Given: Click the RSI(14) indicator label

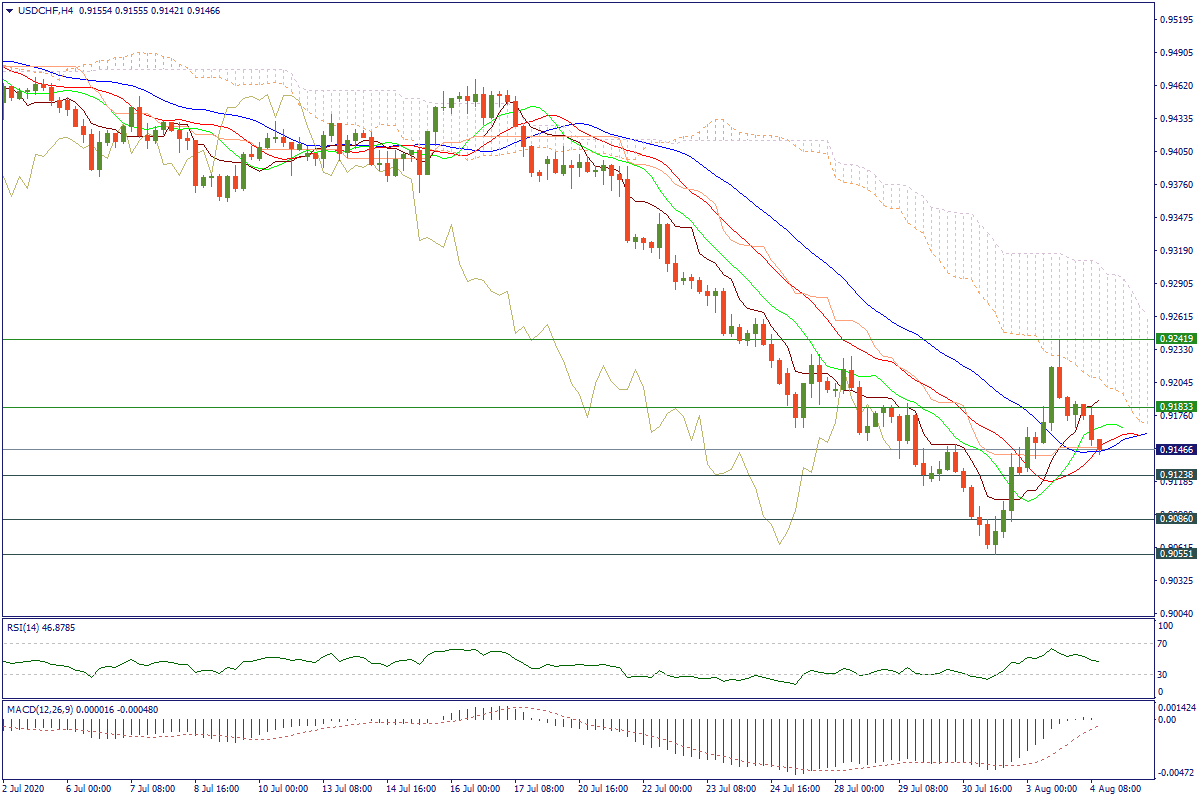Looking at the screenshot, I should 27,627.
